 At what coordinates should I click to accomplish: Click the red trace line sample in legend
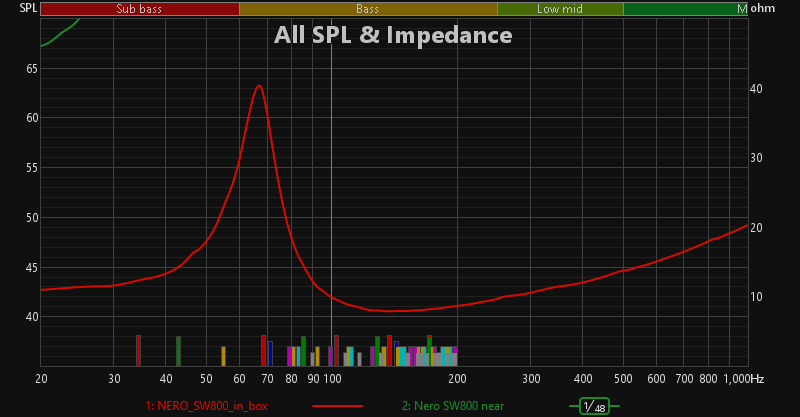point(337,406)
